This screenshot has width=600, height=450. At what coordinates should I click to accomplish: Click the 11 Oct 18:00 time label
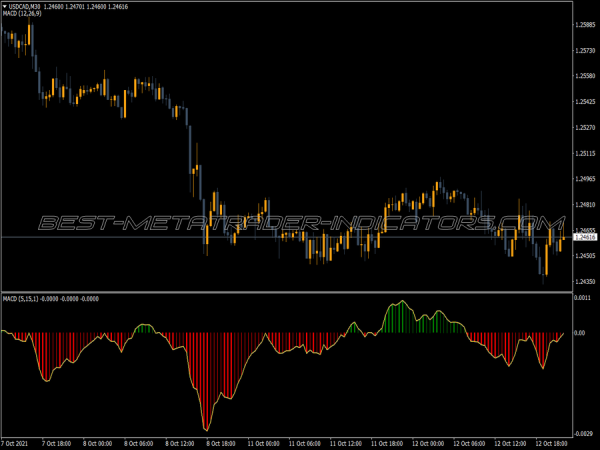pyautogui.click(x=387, y=443)
